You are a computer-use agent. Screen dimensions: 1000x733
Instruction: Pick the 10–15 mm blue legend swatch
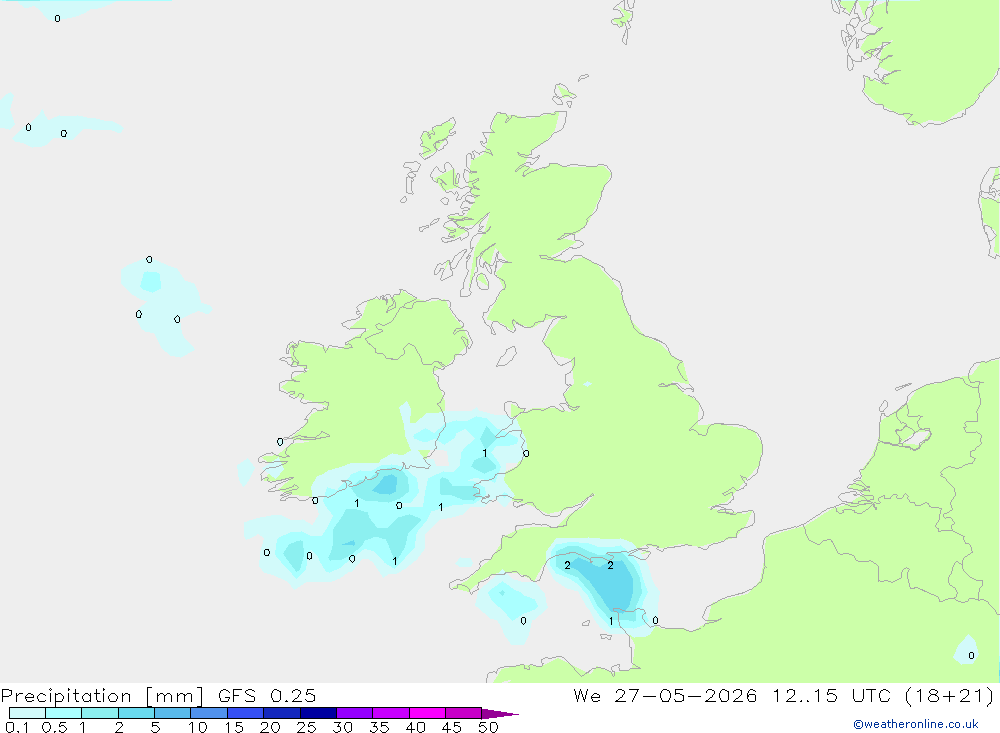(209, 713)
